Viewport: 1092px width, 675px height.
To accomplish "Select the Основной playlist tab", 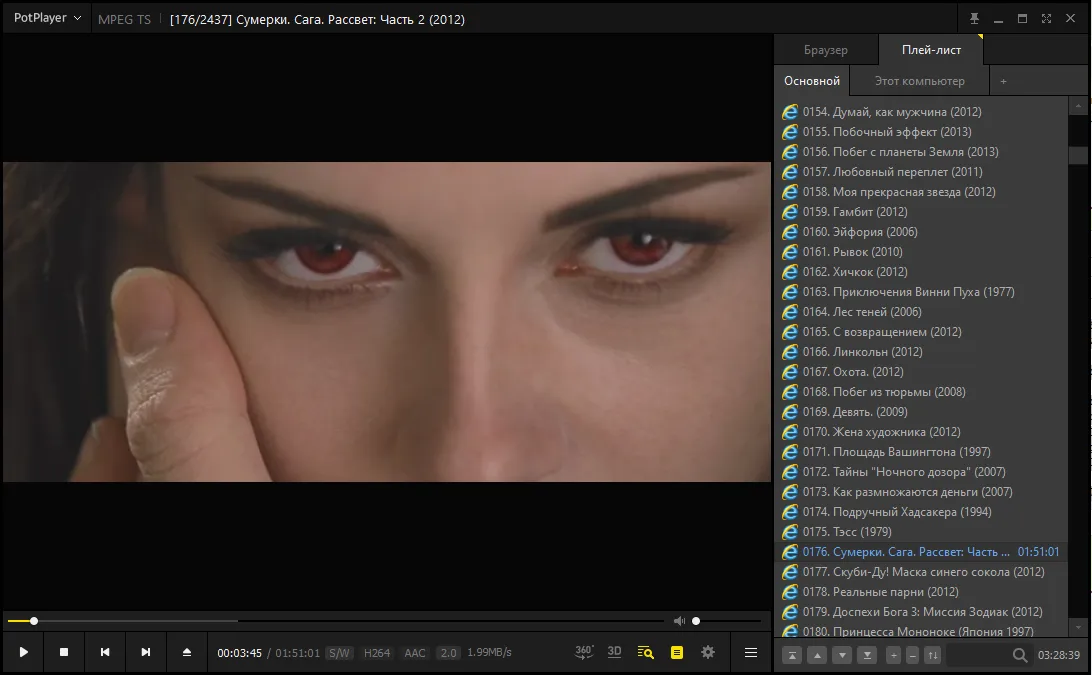I will click(x=812, y=81).
